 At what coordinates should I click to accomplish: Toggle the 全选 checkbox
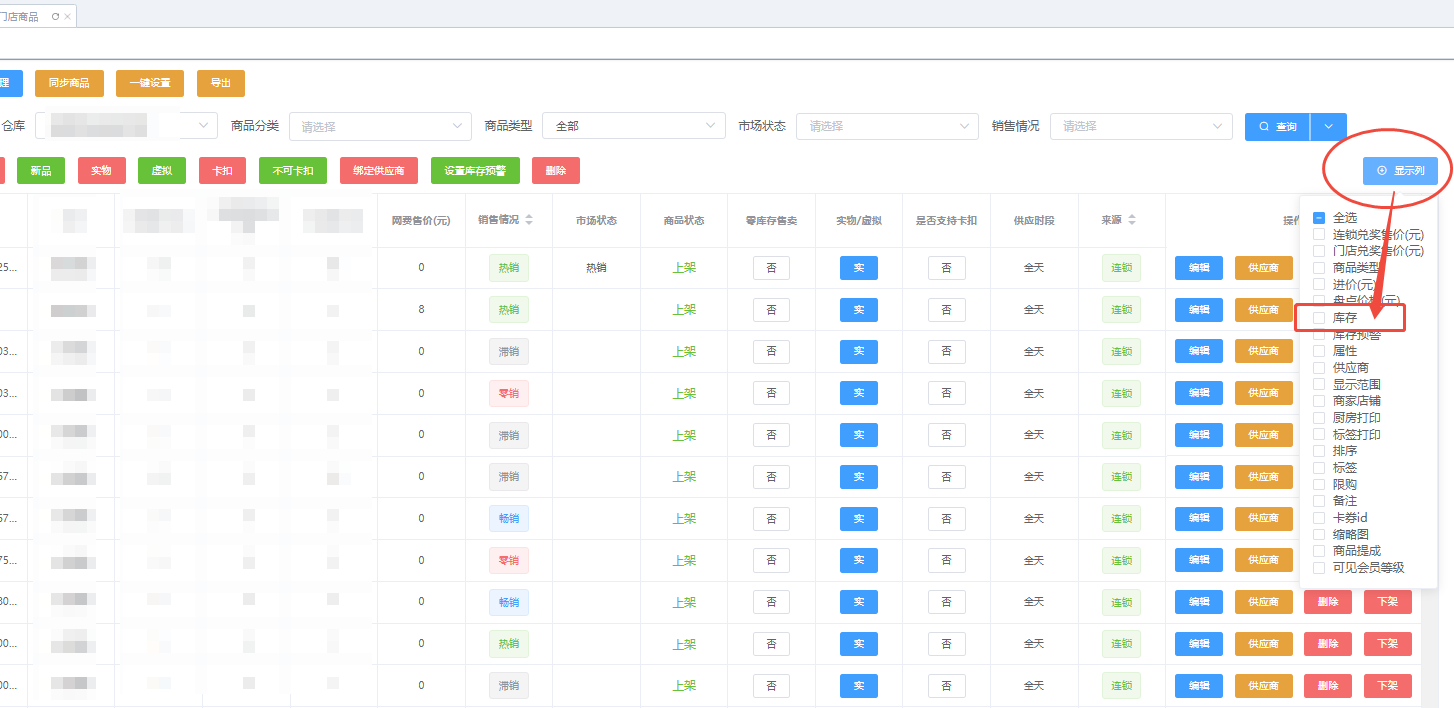(x=1319, y=218)
